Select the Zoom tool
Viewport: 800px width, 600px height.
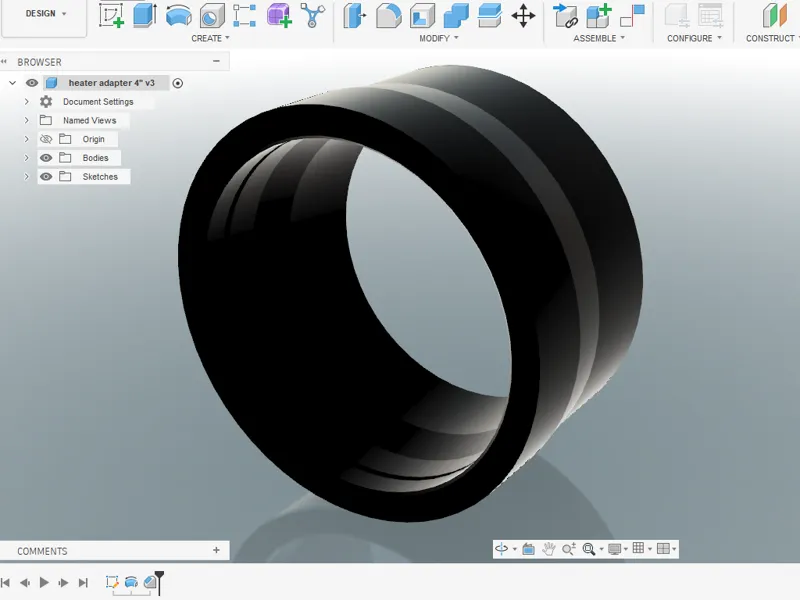(x=568, y=549)
